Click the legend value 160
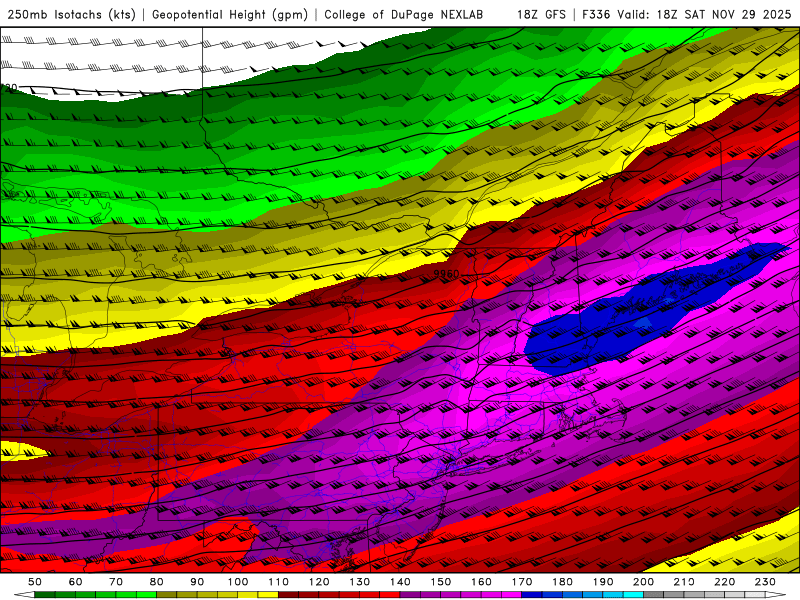Image resolution: width=800 pixels, height=600 pixels. 481,582
